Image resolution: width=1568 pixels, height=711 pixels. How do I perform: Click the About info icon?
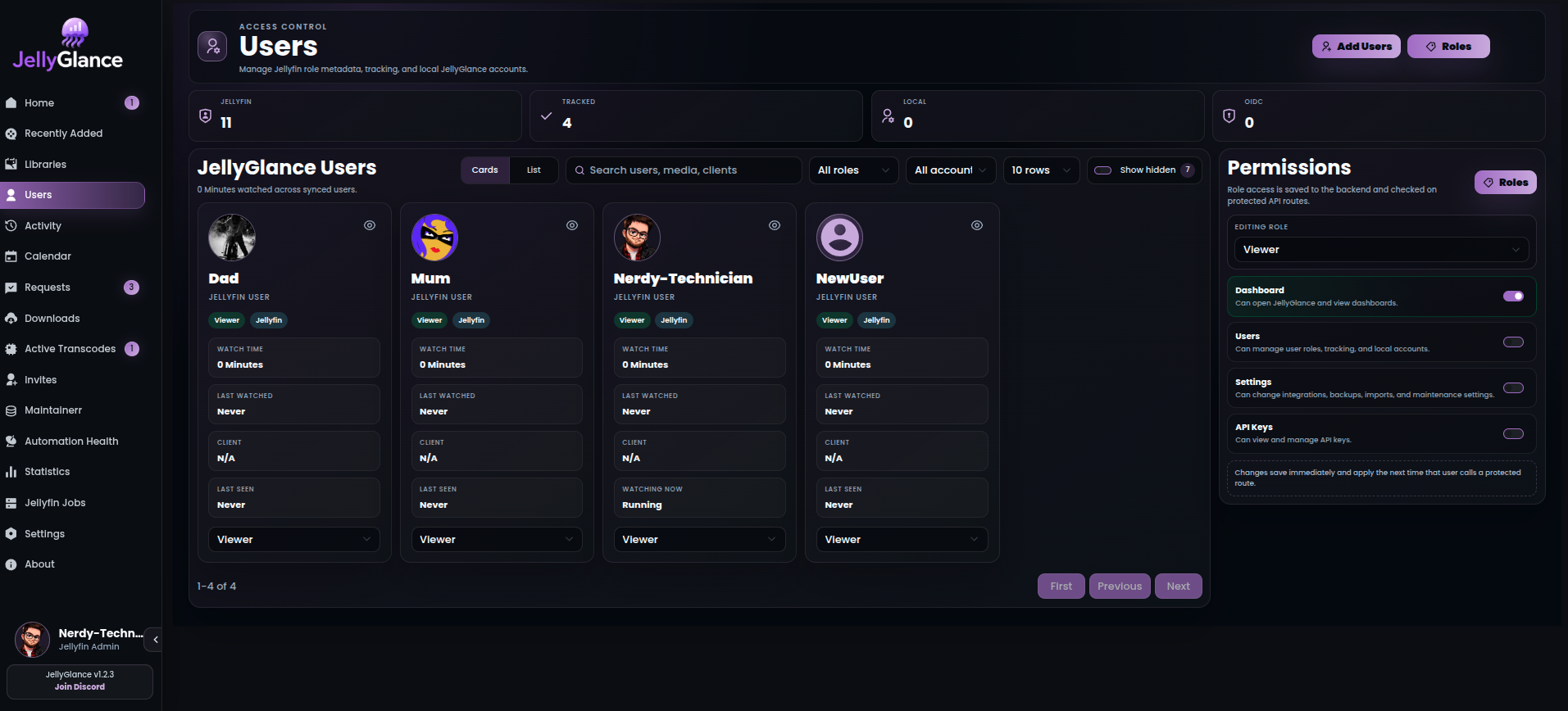pyautogui.click(x=11, y=564)
